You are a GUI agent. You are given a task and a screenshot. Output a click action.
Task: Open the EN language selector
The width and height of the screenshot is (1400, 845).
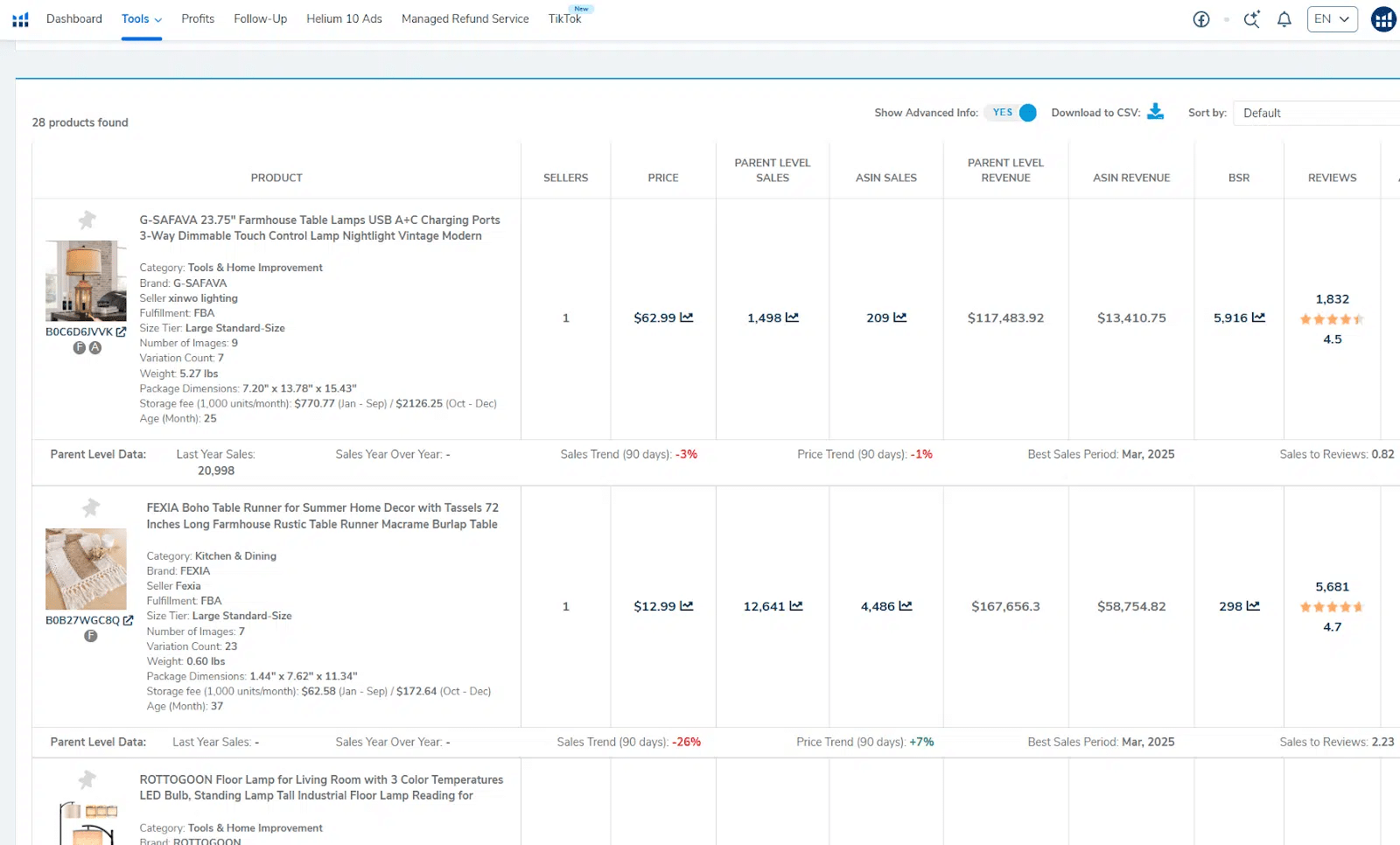(1332, 19)
